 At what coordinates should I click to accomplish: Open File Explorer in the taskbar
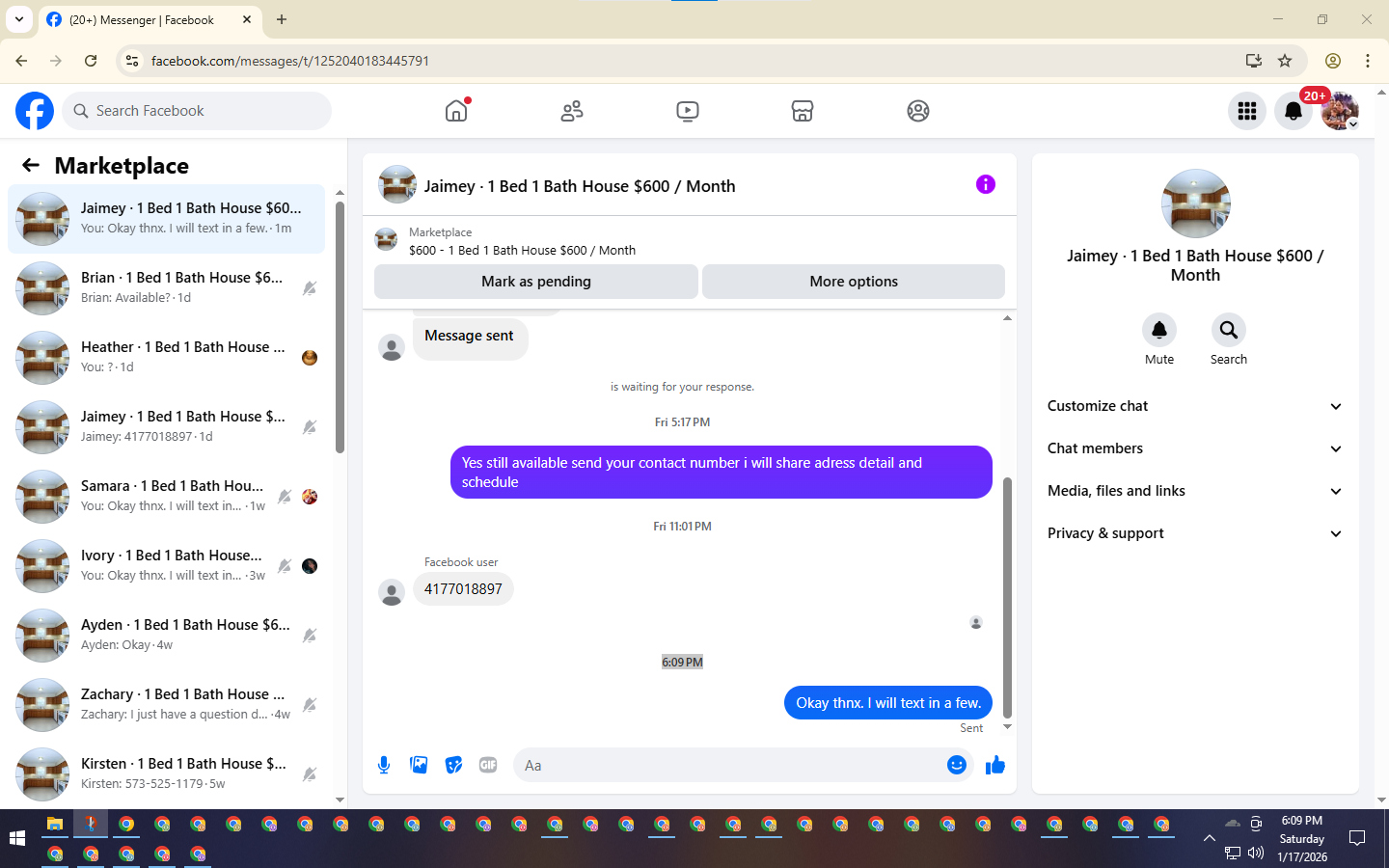pyautogui.click(x=55, y=824)
